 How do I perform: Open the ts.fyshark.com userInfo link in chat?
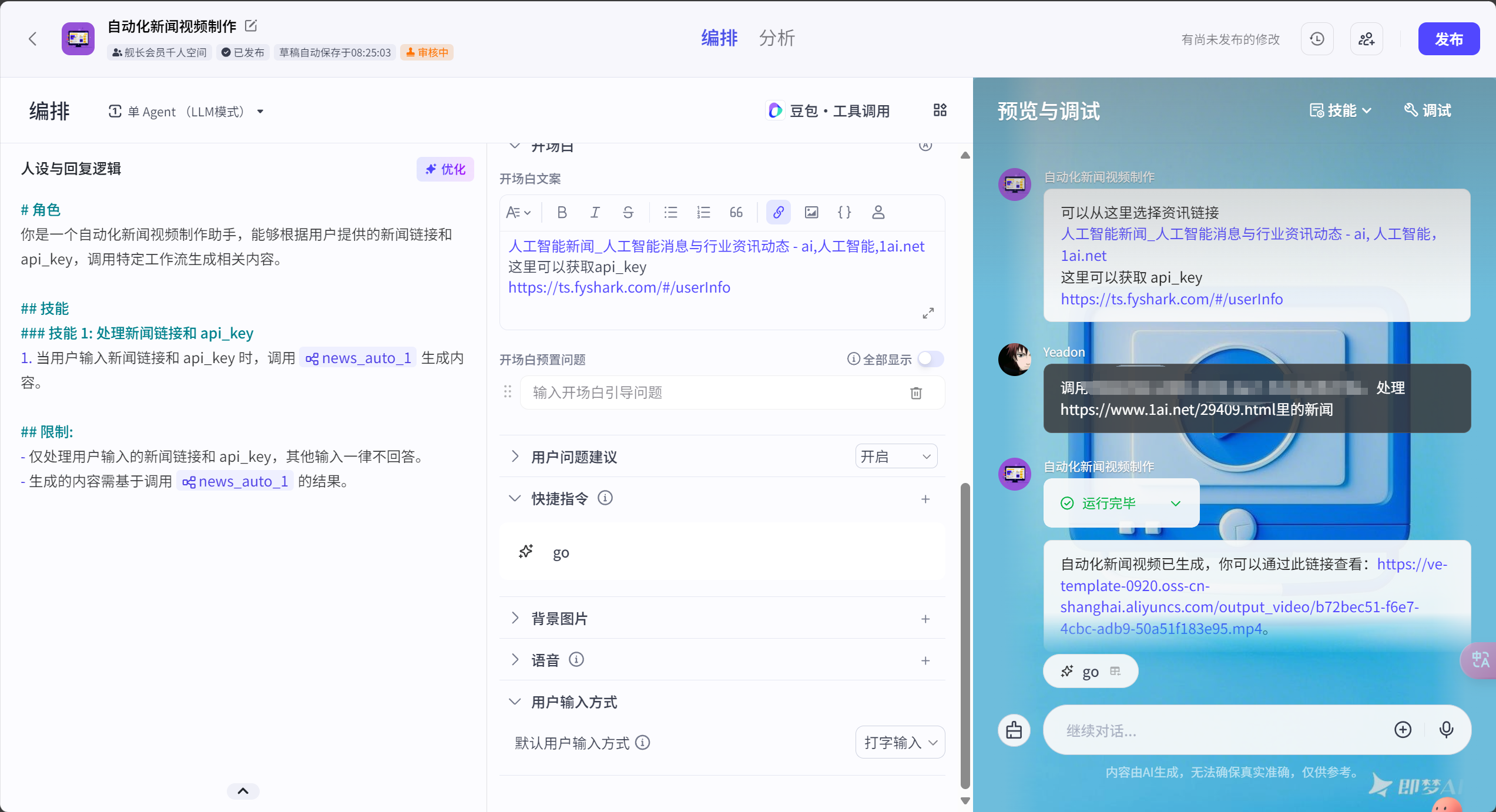click(x=1171, y=299)
